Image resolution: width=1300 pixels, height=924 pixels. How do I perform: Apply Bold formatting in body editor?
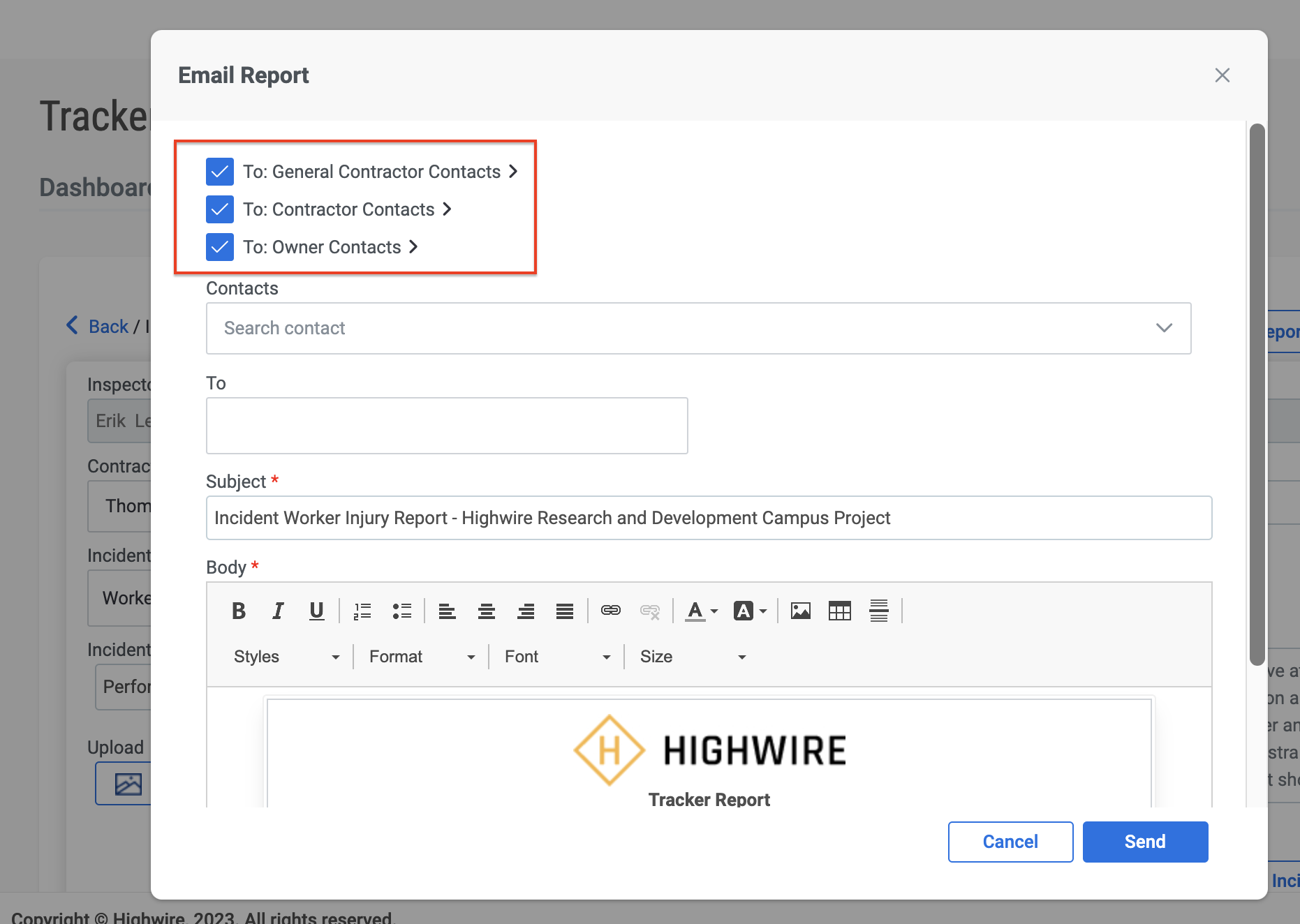point(239,611)
